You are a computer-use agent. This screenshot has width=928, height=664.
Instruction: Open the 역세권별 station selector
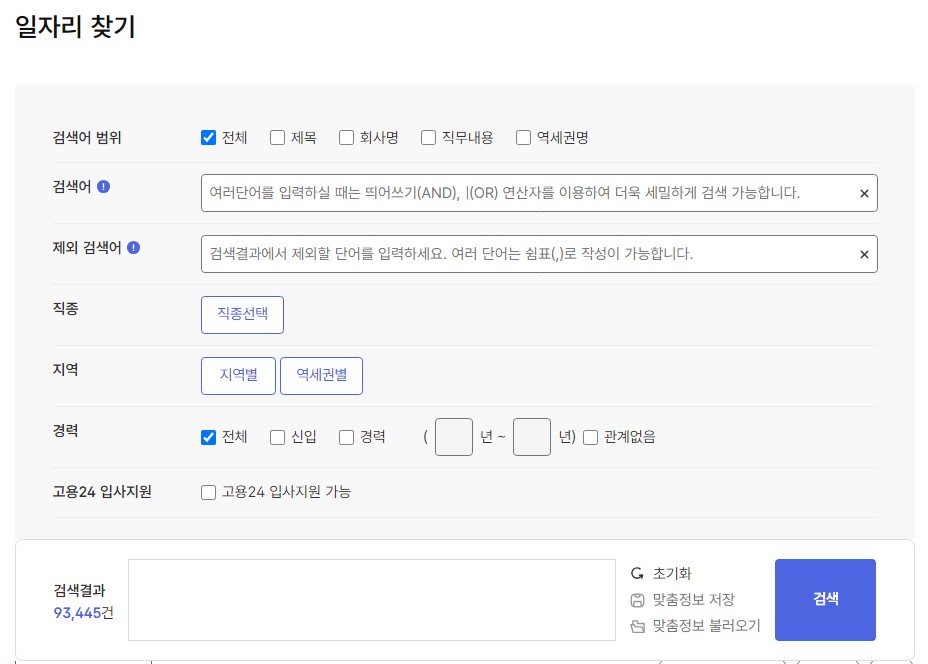click(x=321, y=375)
